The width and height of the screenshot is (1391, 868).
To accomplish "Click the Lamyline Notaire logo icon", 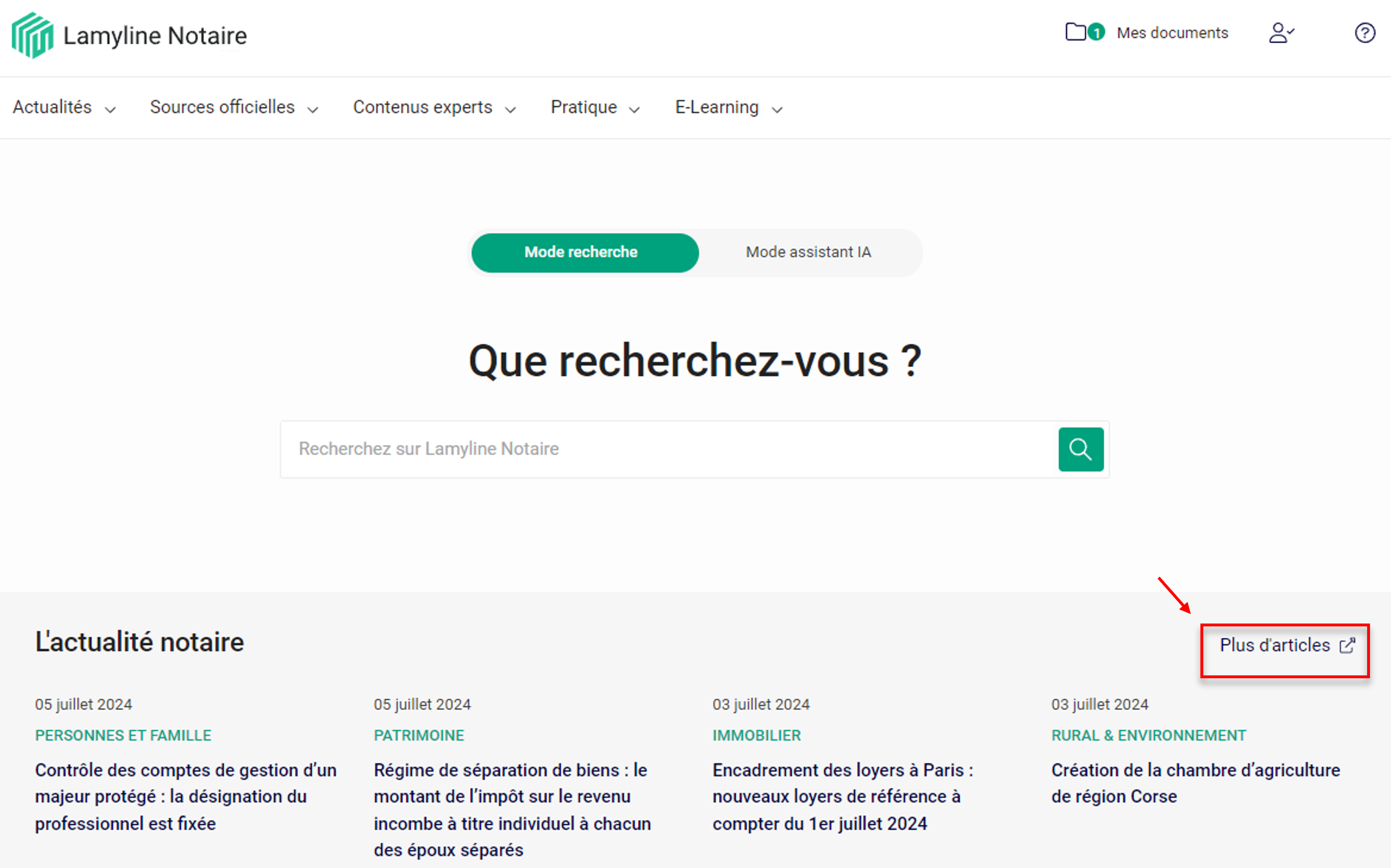I will 33,35.
